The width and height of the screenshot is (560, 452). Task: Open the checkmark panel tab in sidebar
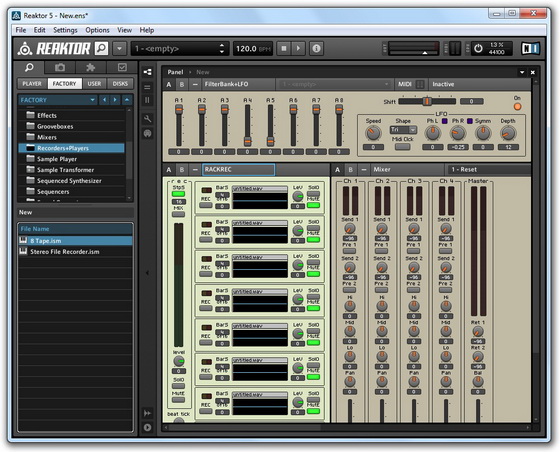(122, 67)
